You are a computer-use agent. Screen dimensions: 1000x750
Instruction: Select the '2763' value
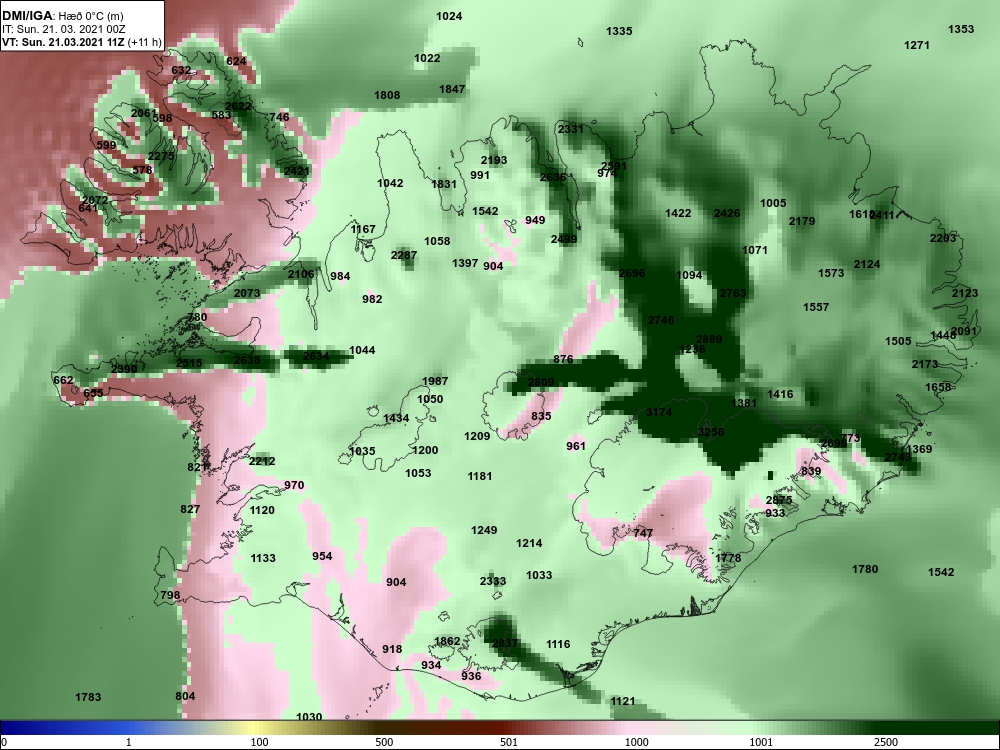(x=733, y=293)
